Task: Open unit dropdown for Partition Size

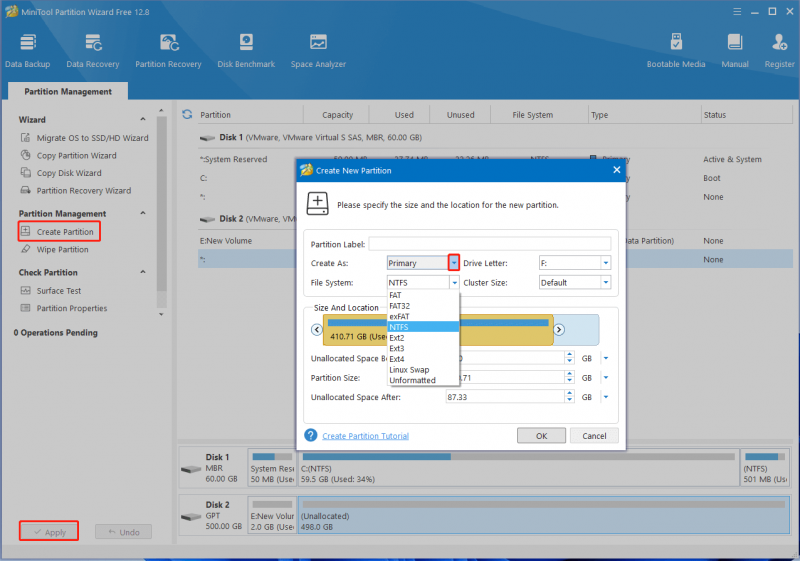Action: [606, 377]
